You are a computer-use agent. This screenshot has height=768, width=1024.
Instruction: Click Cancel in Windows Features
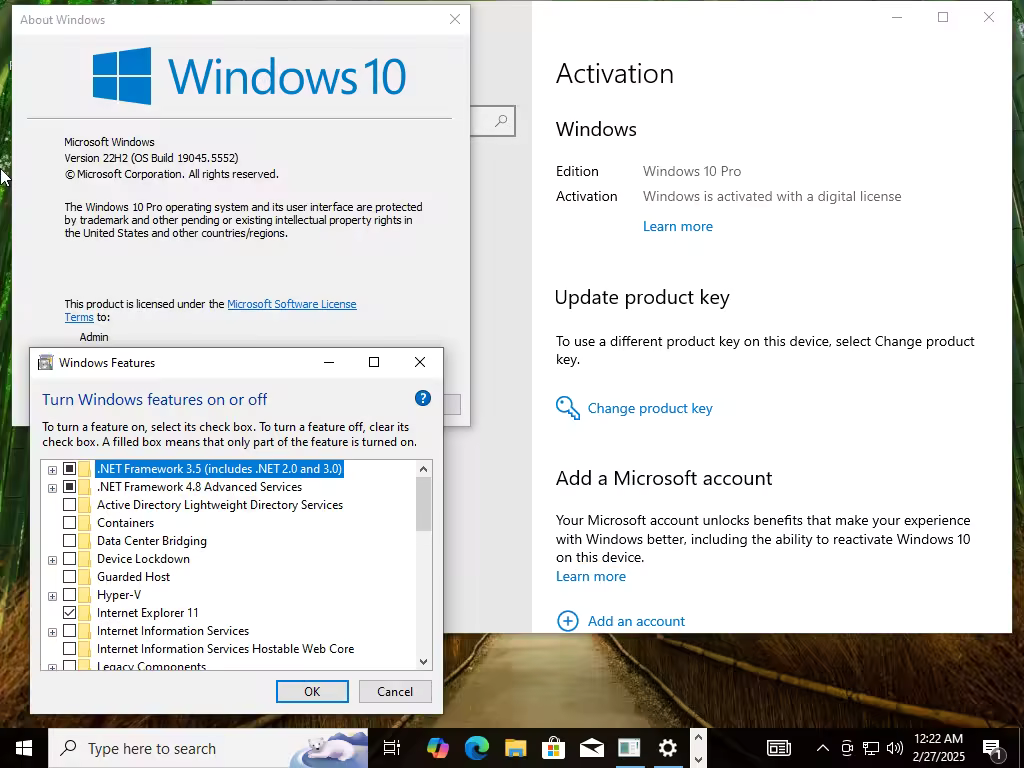[395, 692]
